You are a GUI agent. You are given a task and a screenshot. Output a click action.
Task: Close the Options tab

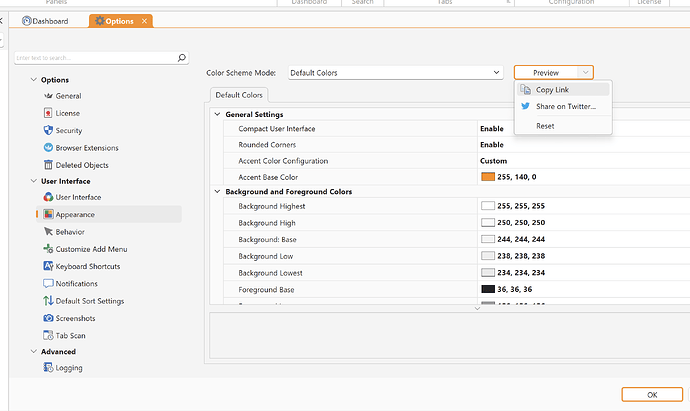144,21
